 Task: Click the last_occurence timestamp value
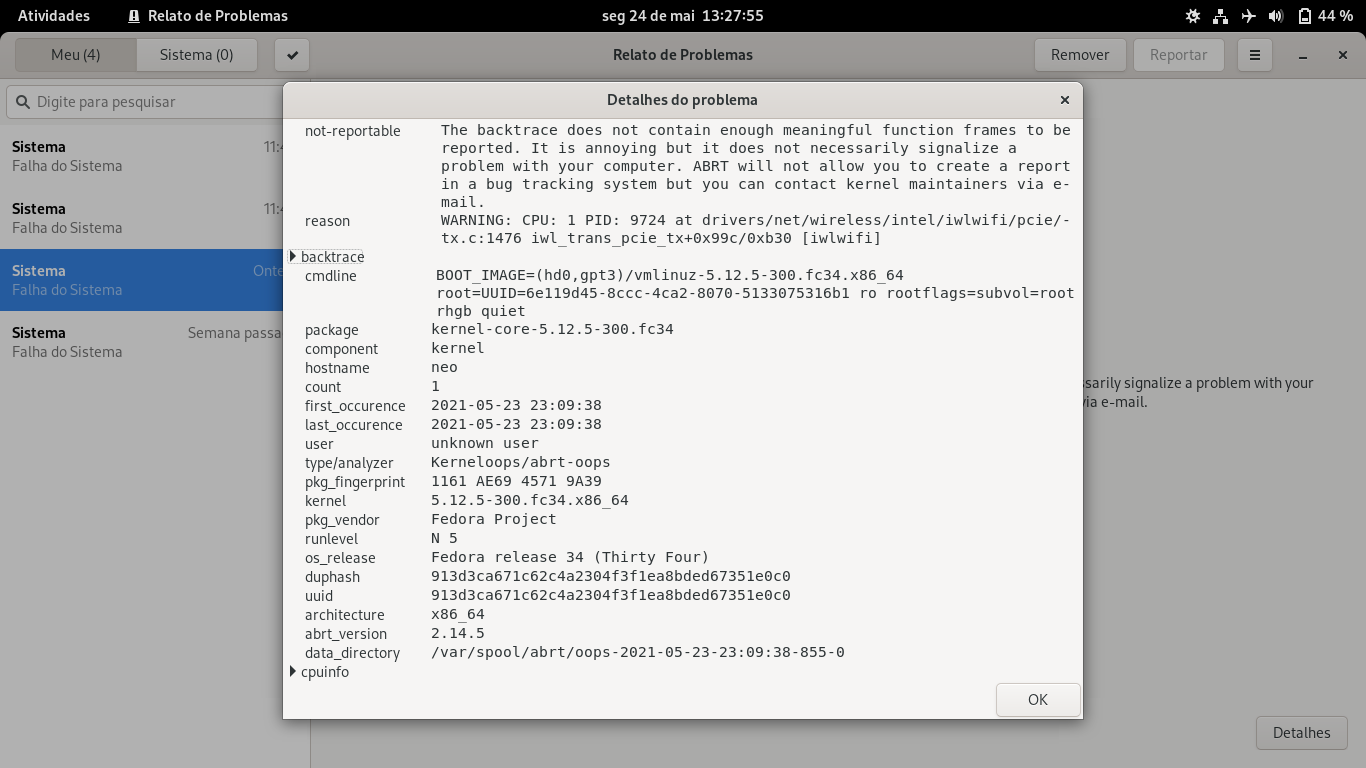coord(516,424)
